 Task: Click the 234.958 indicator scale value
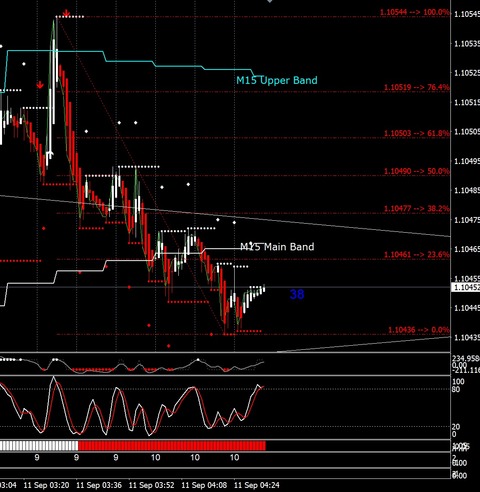(x=466, y=358)
